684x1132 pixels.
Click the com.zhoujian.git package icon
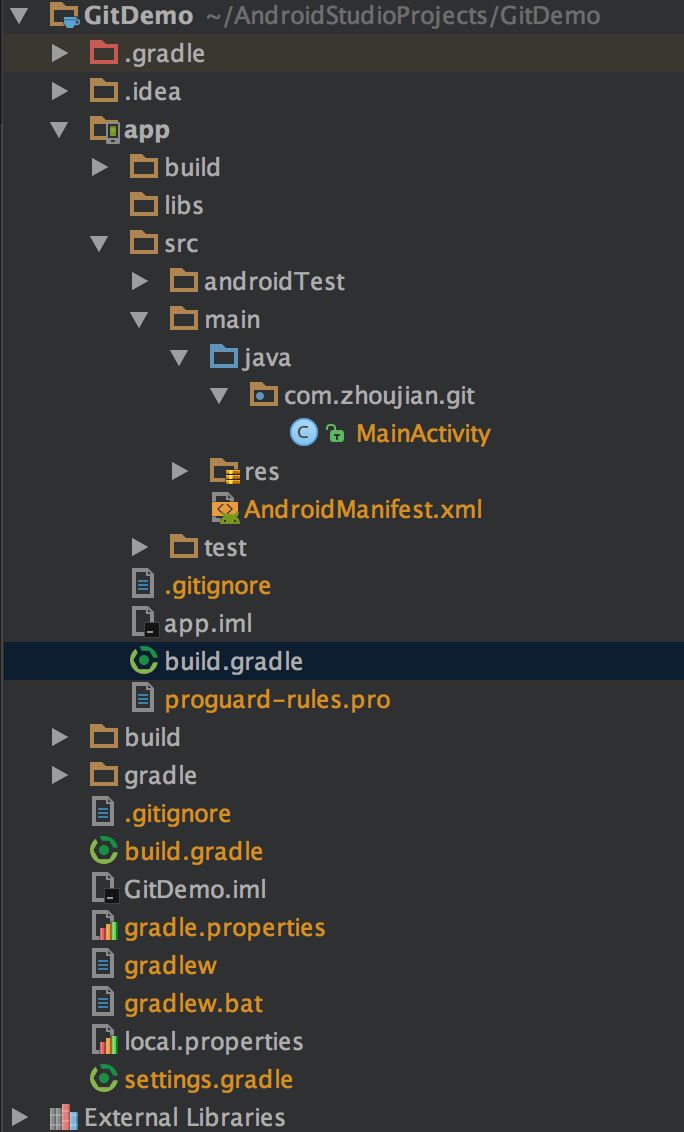coord(264,395)
